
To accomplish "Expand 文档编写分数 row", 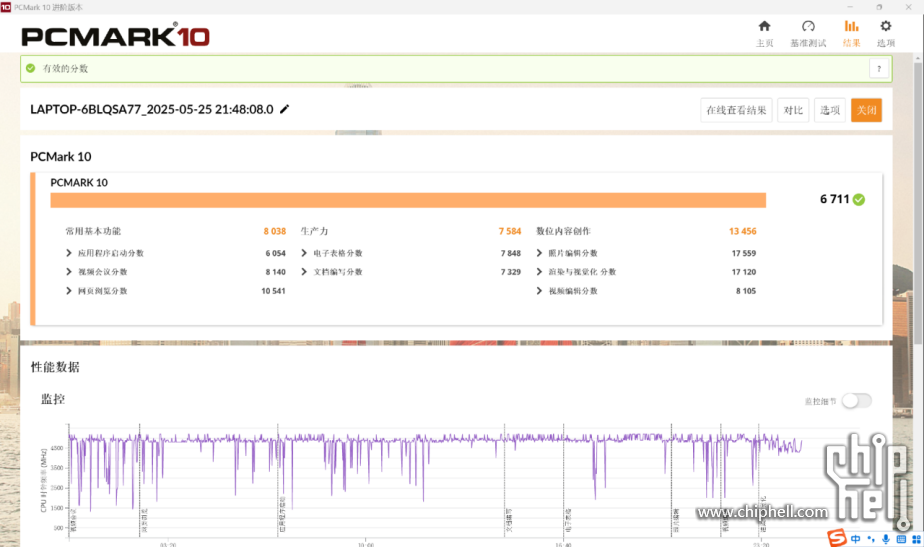I will [x=304, y=272].
